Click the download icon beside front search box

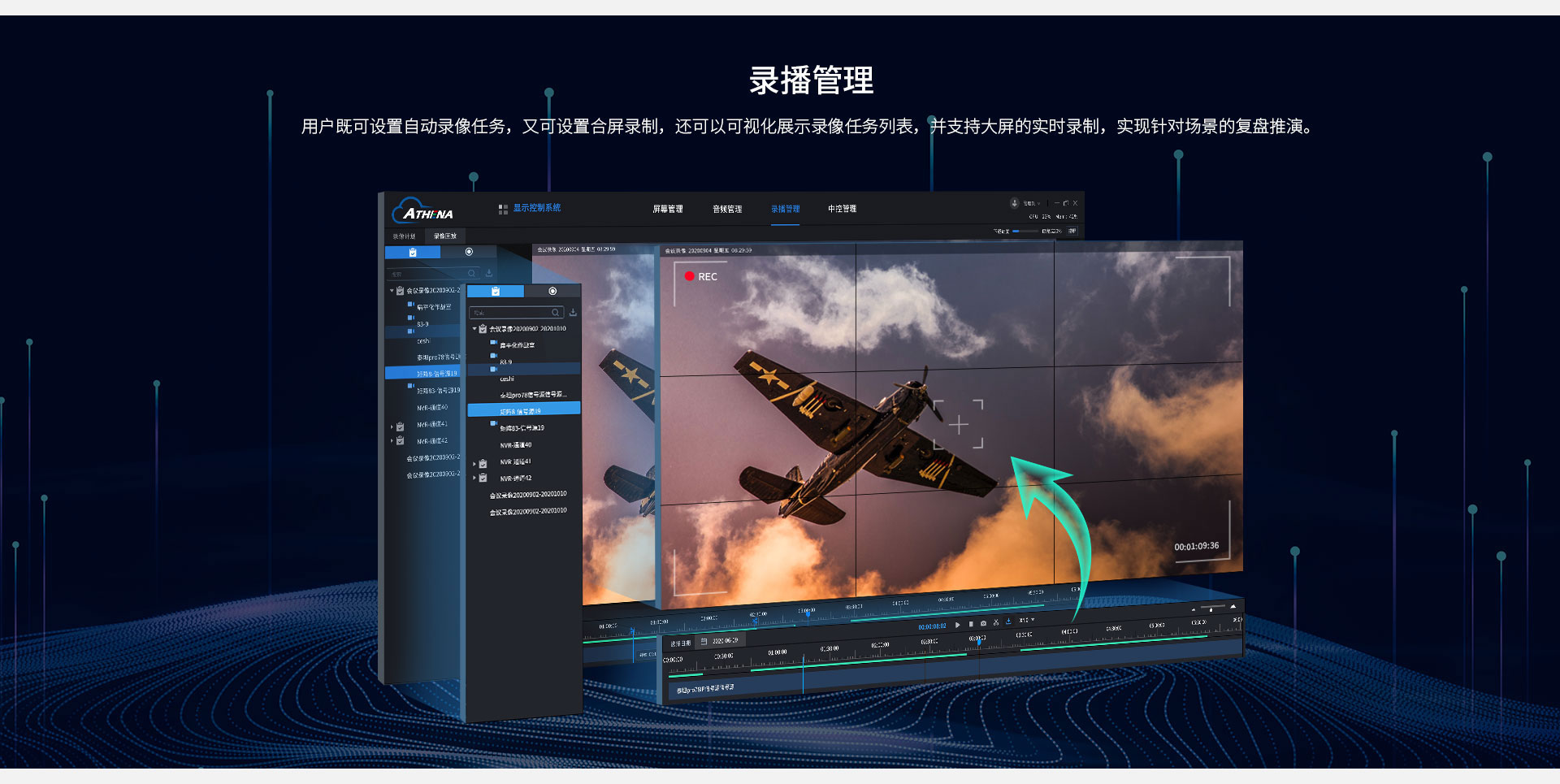point(573,313)
